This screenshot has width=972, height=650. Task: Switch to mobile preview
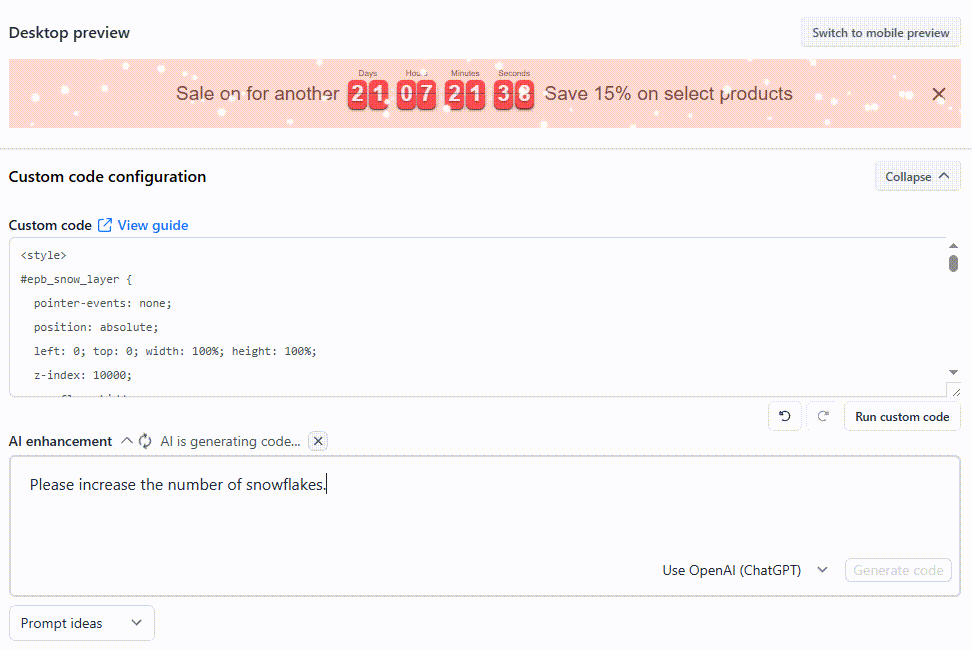click(880, 33)
